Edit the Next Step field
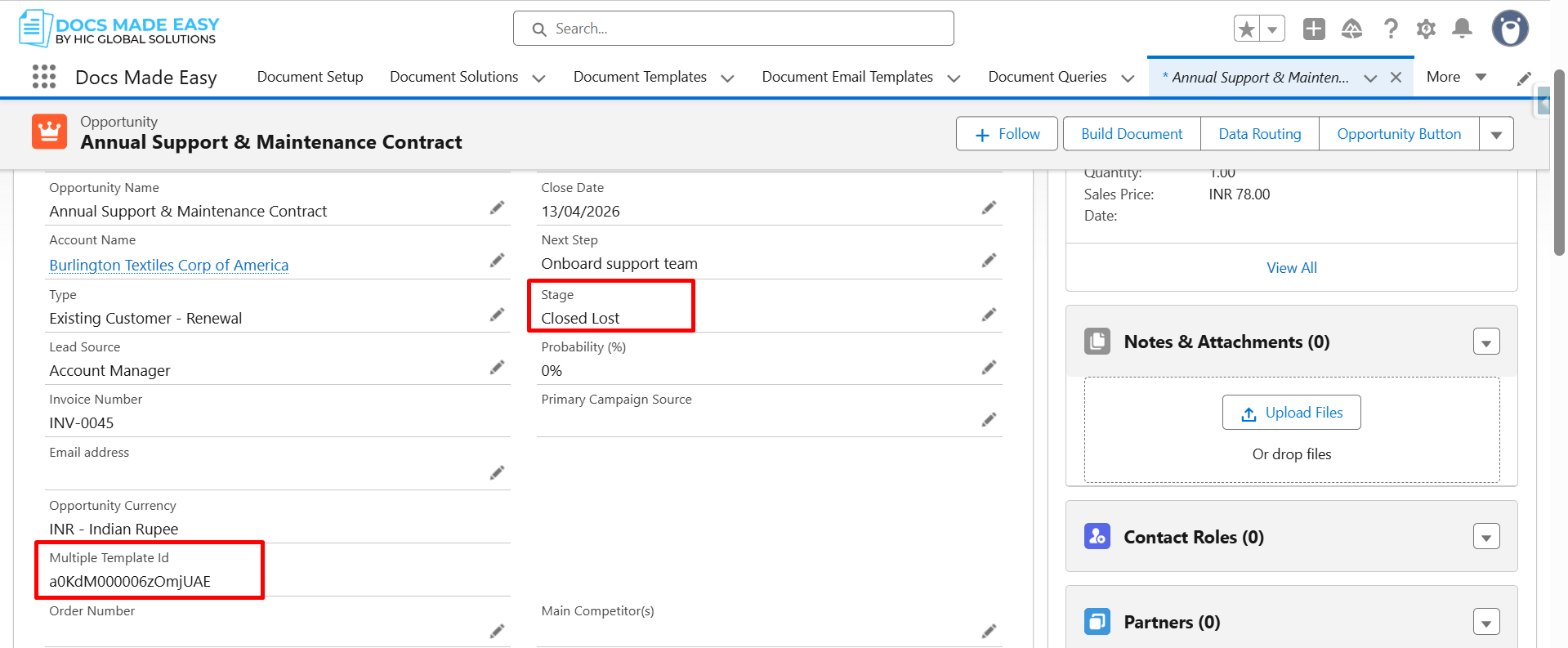 tap(989, 261)
